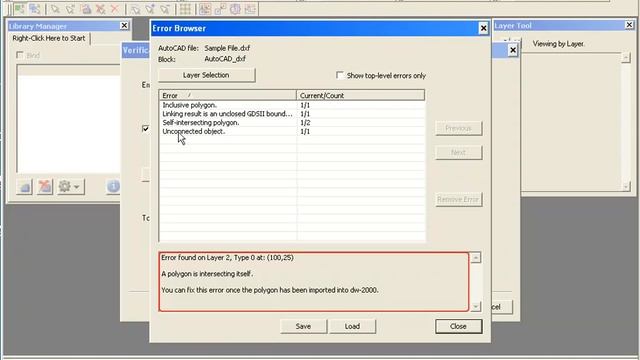This screenshot has height=360, width=640.
Task: Click the grid icon in the top toolbar
Action: tap(185, 9)
